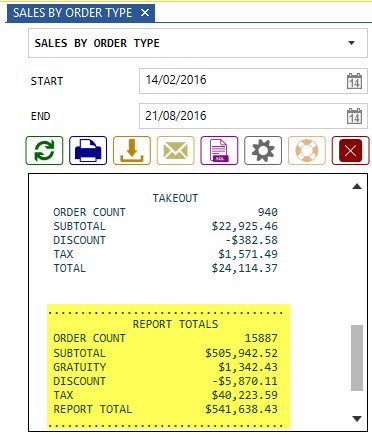The height and width of the screenshot is (435, 372).
Task: Close the SALES BY ORDER TYPE tab
Action: pyautogui.click(x=145, y=13)
